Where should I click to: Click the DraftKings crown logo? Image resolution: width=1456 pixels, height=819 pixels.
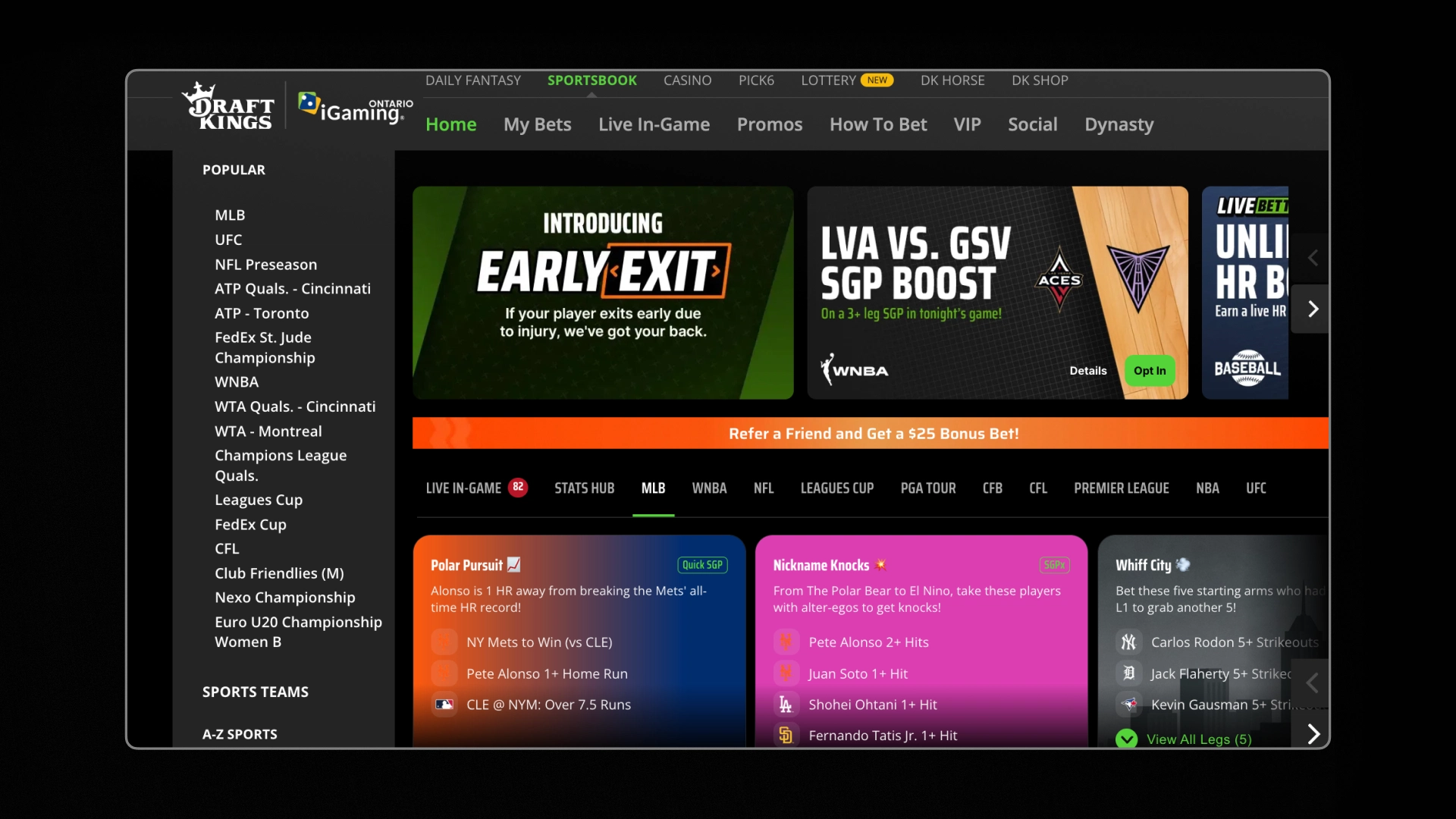(228, 106)
